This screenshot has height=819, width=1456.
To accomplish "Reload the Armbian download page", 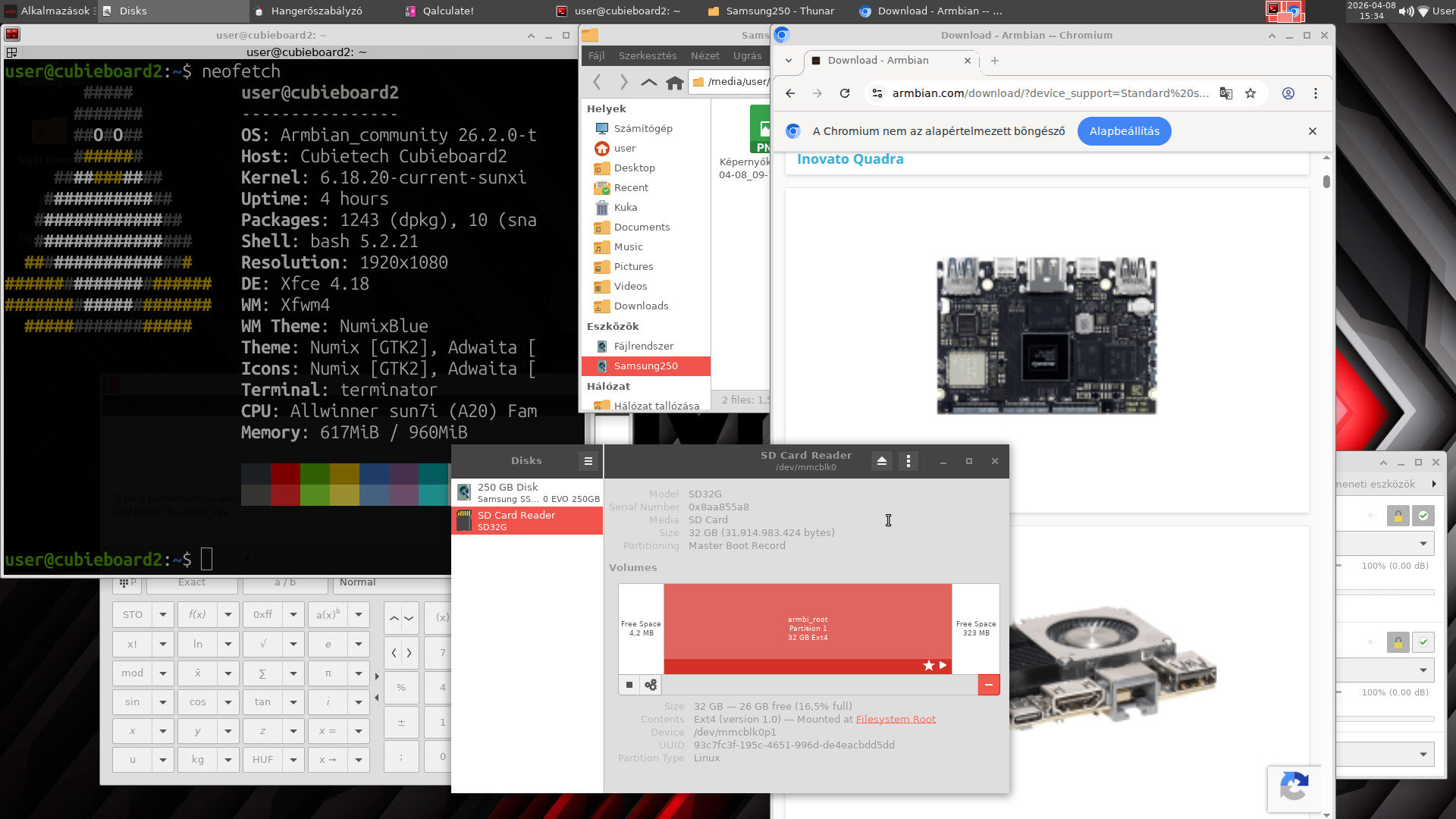I will coord(845,93).
